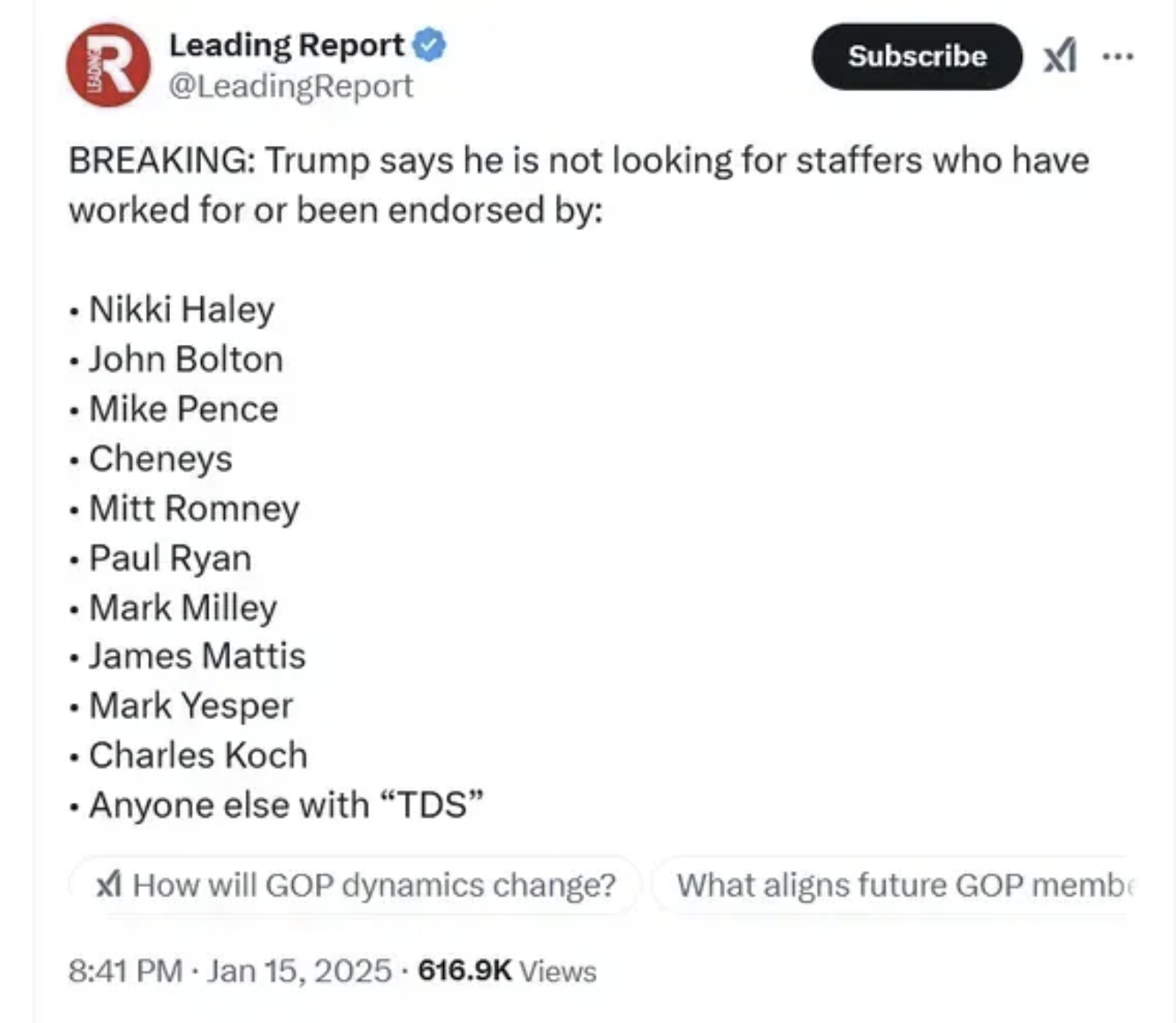1176x1023 pixels.
Task: Open the @LeadingReport handle link
Action: pyautogui.click(x=291, y=86)
